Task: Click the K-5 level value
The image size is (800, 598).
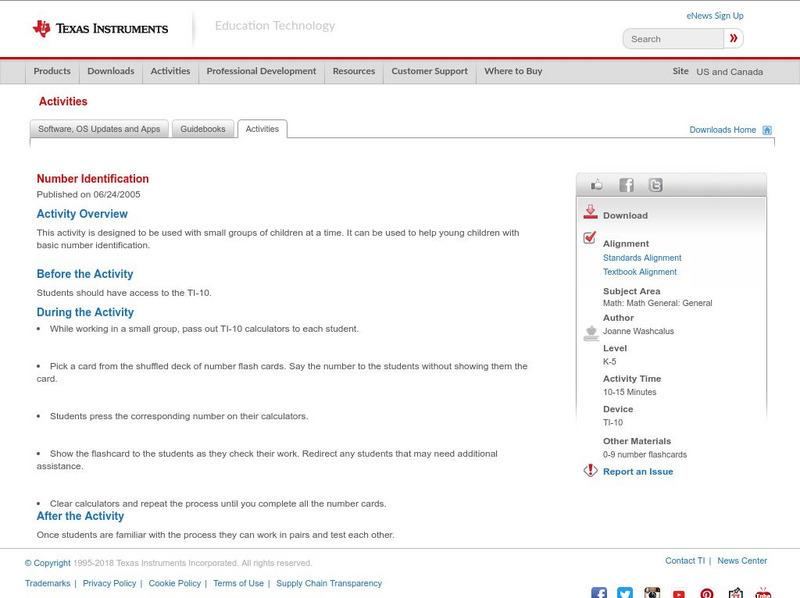Action: coord(609,362)
